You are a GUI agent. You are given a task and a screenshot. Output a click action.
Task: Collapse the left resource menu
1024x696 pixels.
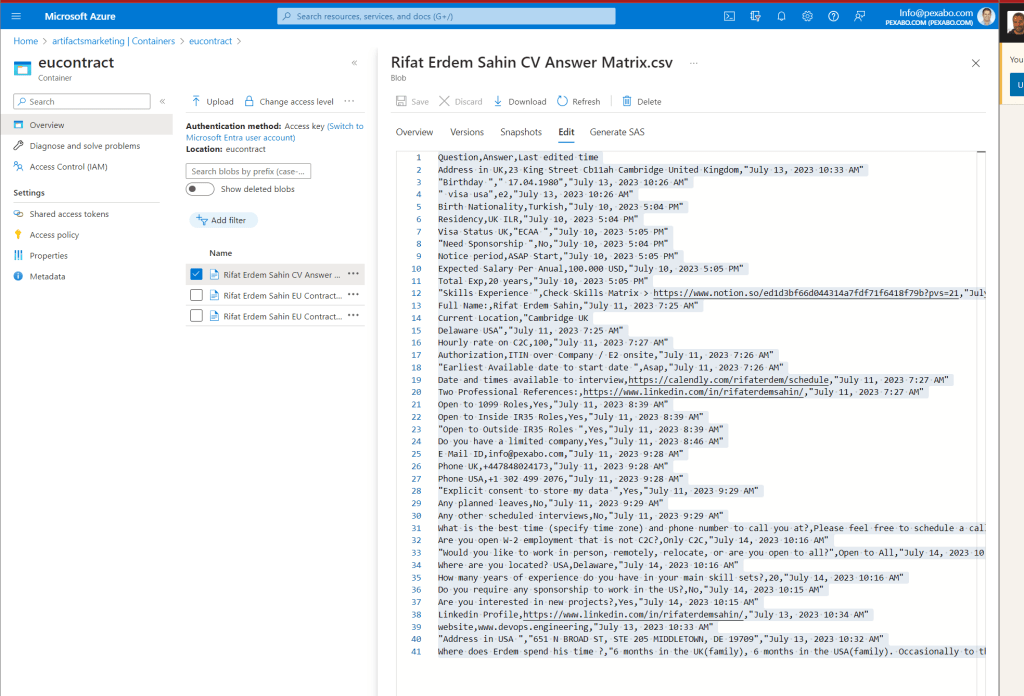[163, 101]
